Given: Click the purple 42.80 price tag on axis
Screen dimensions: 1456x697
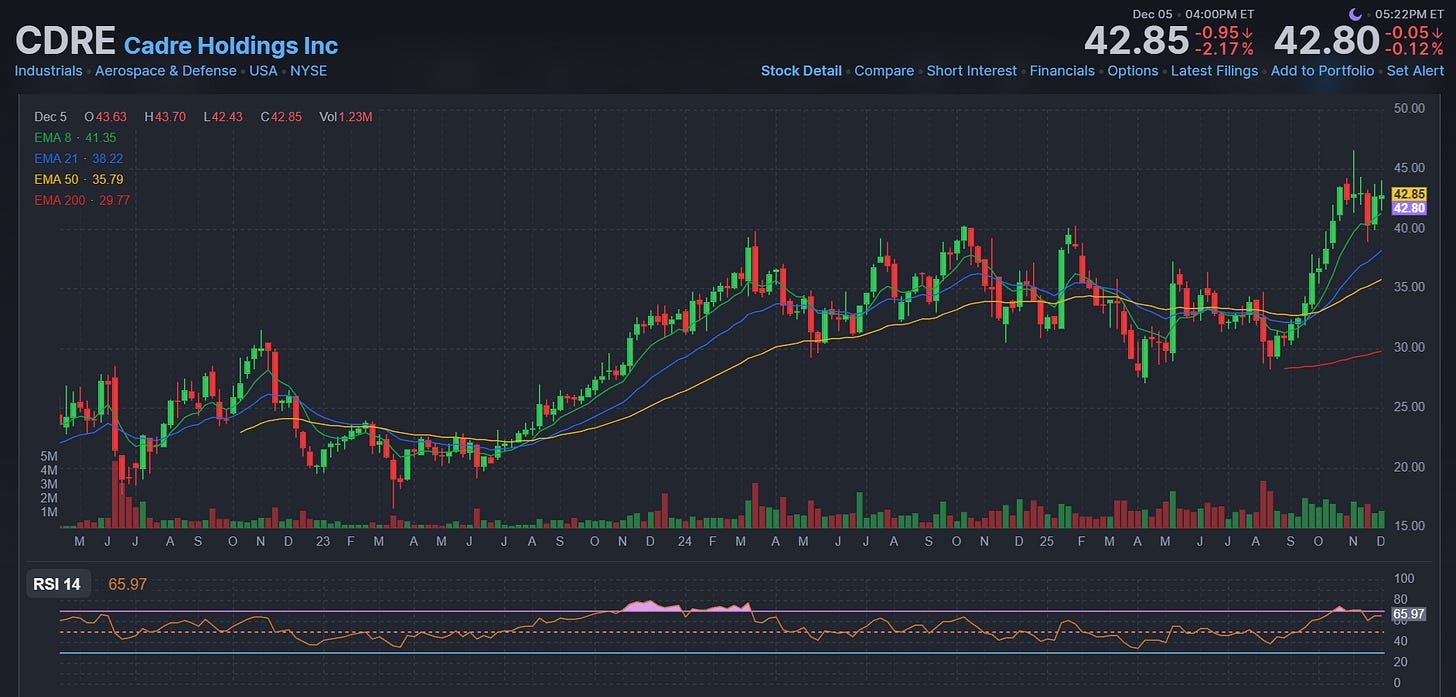Looking at the screenshot, I should click(x=1409, y=208).
